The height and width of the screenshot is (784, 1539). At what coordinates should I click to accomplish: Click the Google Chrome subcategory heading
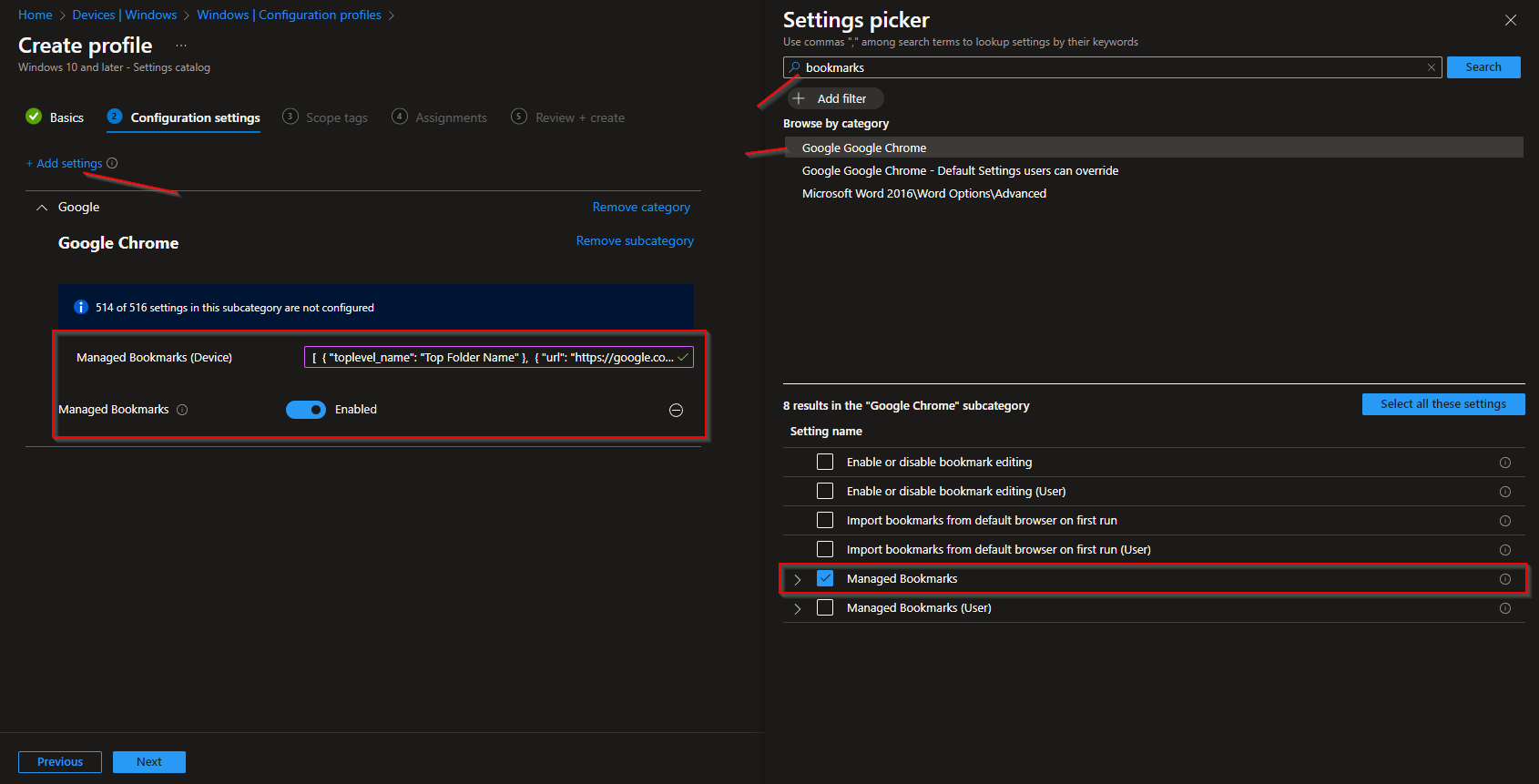click(118, 243)
